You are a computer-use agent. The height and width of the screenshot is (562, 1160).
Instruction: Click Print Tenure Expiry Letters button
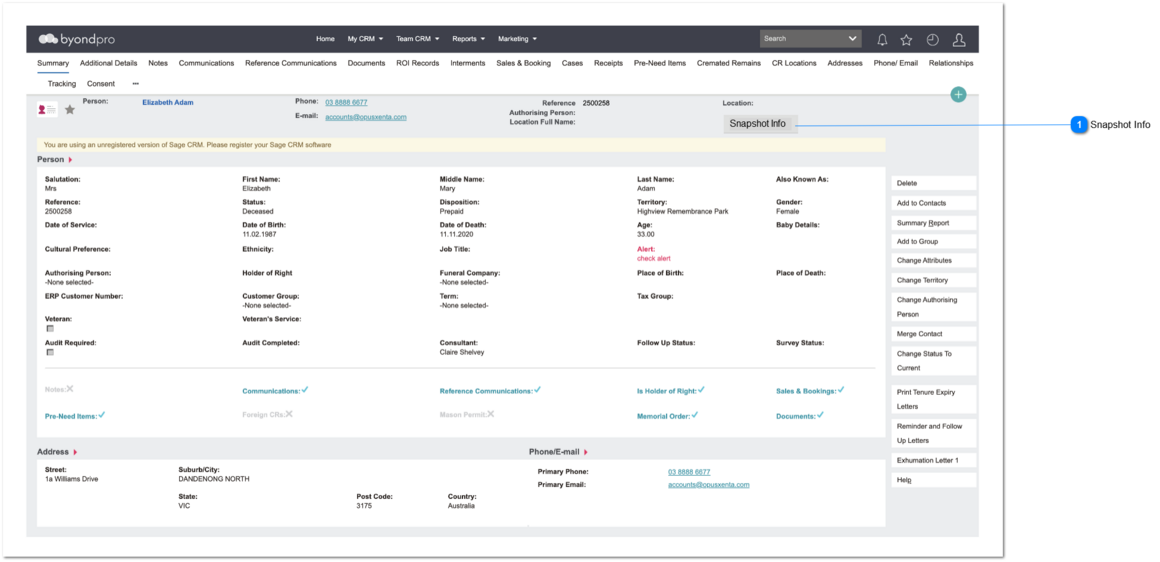(934, 399)
